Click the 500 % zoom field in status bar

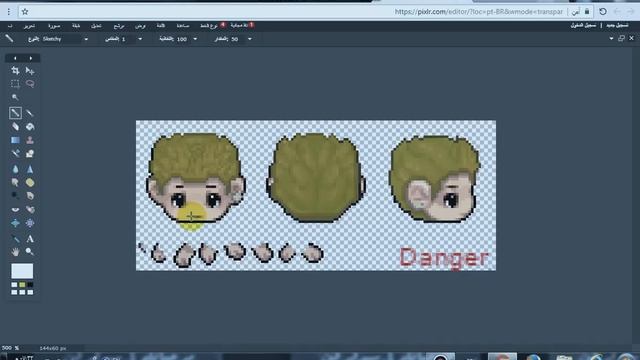point(11,348)
